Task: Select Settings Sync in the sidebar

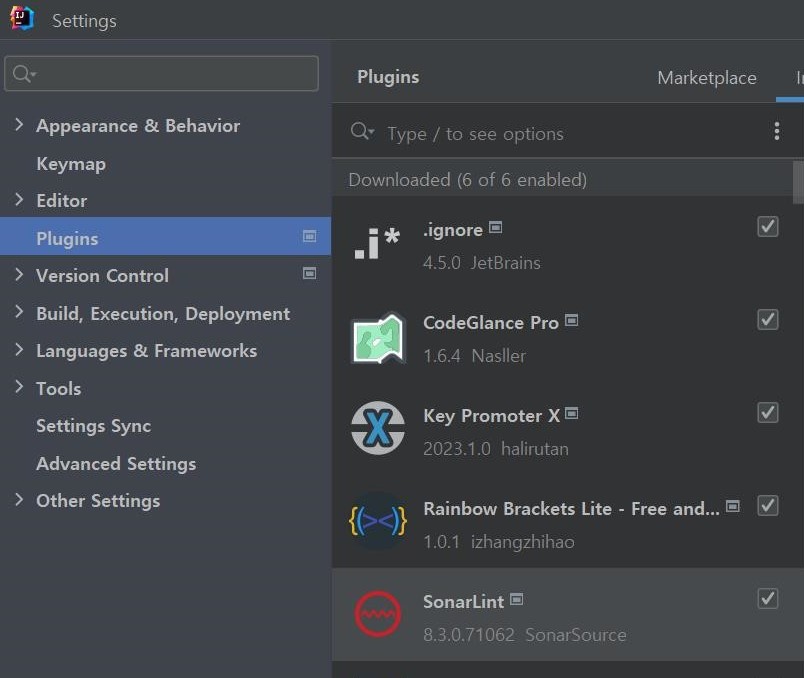Action: tap(93, 425)
